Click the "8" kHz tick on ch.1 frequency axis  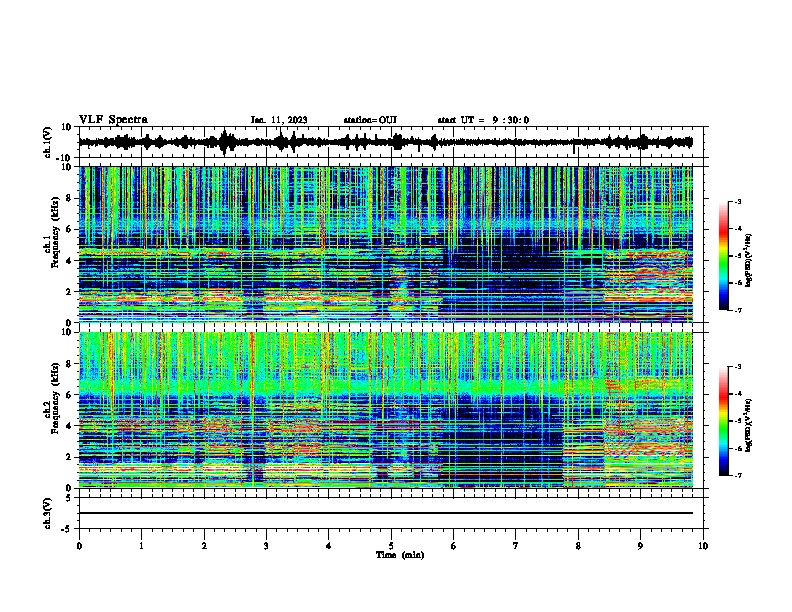[x=70, y=198]
